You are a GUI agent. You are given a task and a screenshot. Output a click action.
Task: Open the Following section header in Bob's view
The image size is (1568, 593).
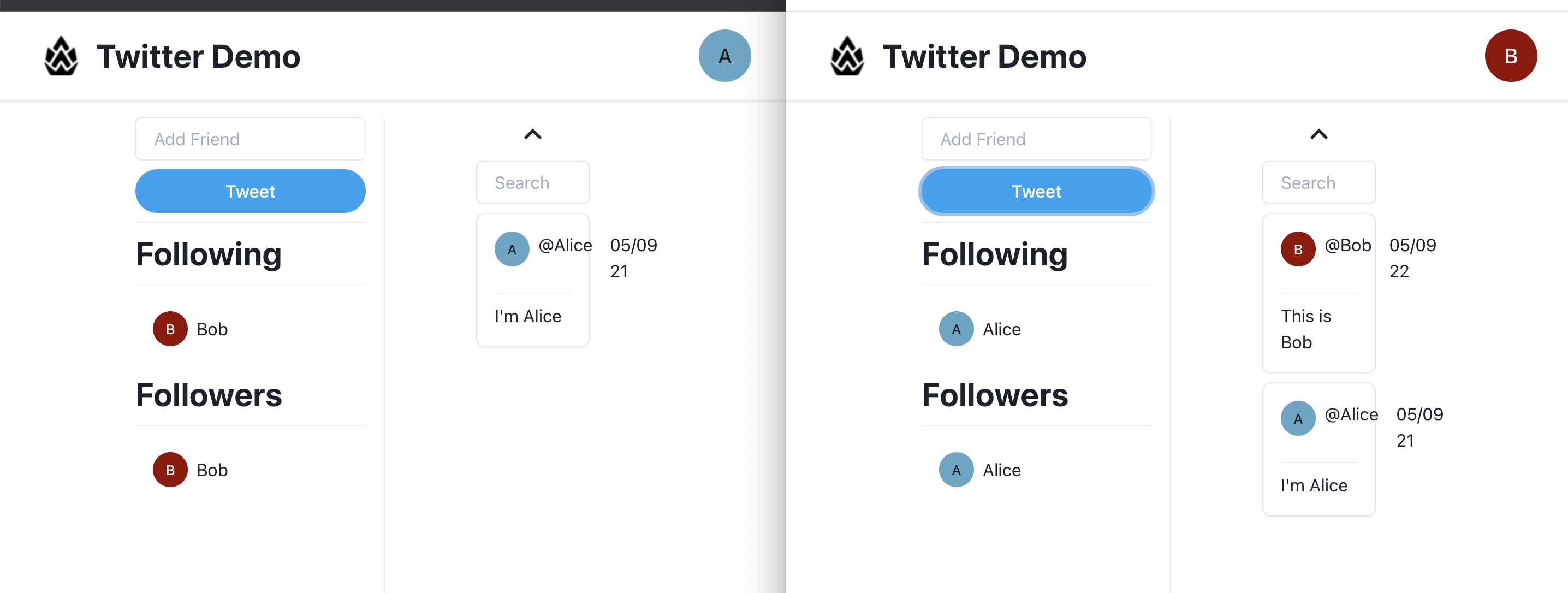994,254
